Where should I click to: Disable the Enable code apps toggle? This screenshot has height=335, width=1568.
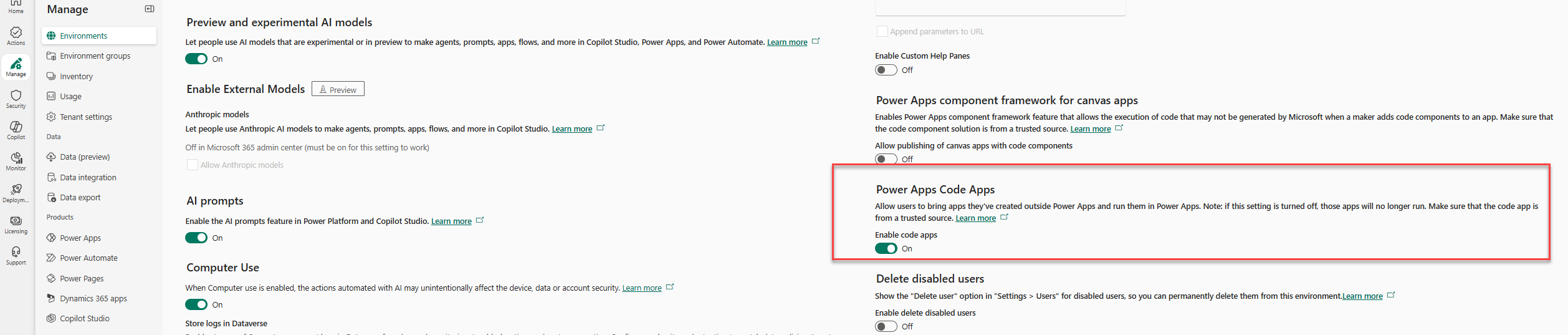point(886,248)
